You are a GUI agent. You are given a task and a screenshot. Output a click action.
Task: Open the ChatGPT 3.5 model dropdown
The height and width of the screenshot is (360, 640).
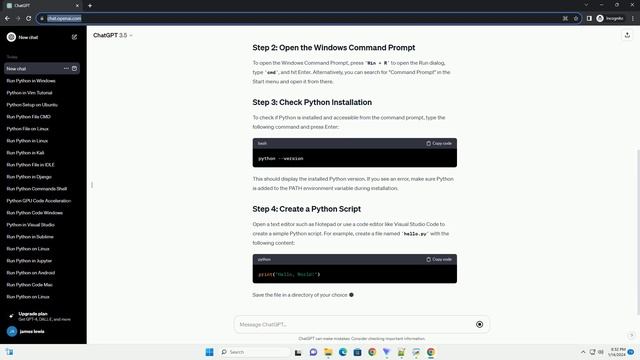click(113, 36)
